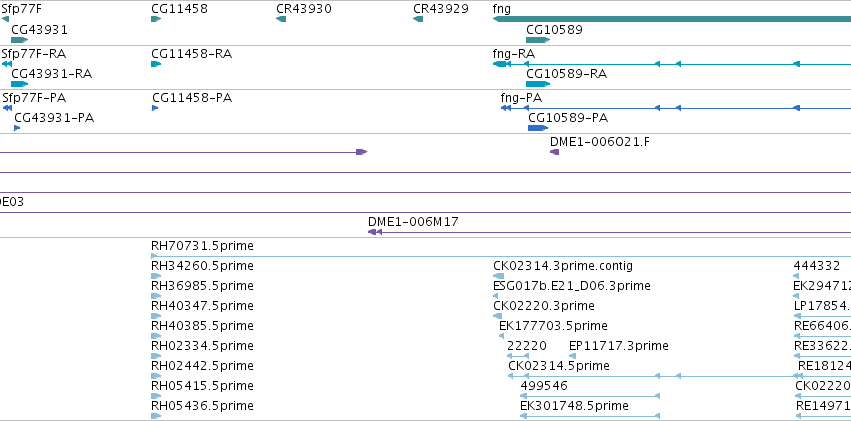Select the DME1-006O21.F feature arrow
This screenshot has width=851, height=421.
pos(555,152)
